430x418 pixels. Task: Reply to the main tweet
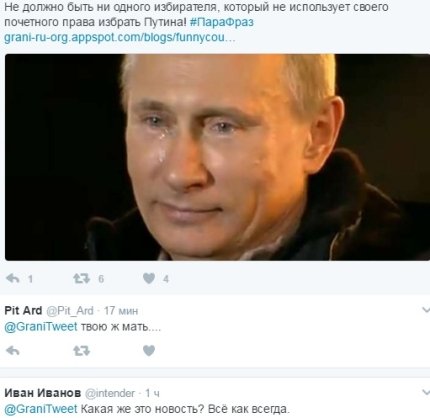13,278
